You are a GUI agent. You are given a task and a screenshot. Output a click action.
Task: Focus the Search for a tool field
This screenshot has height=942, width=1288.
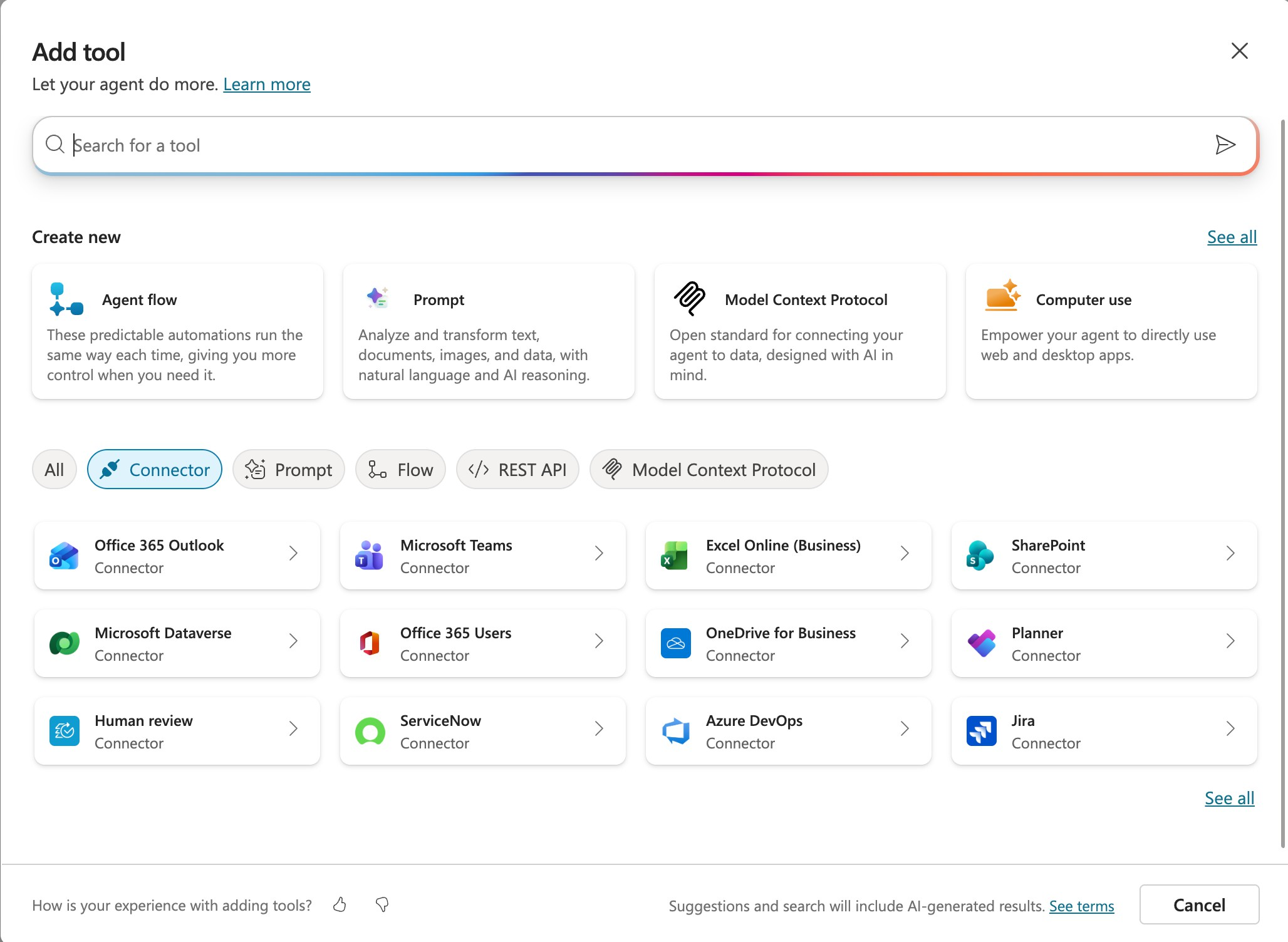(x=645, y=145)
